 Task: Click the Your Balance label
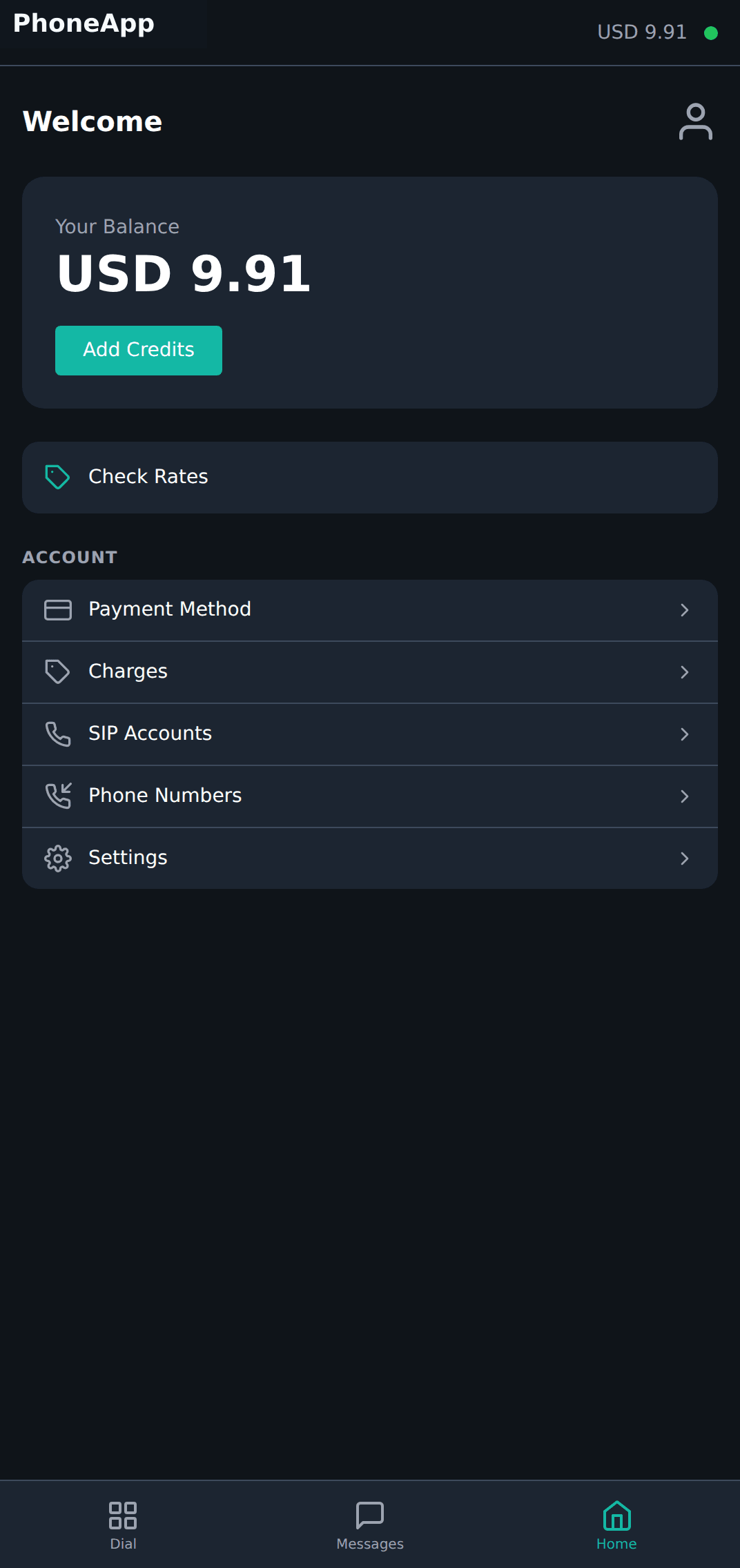coord(117,226)
